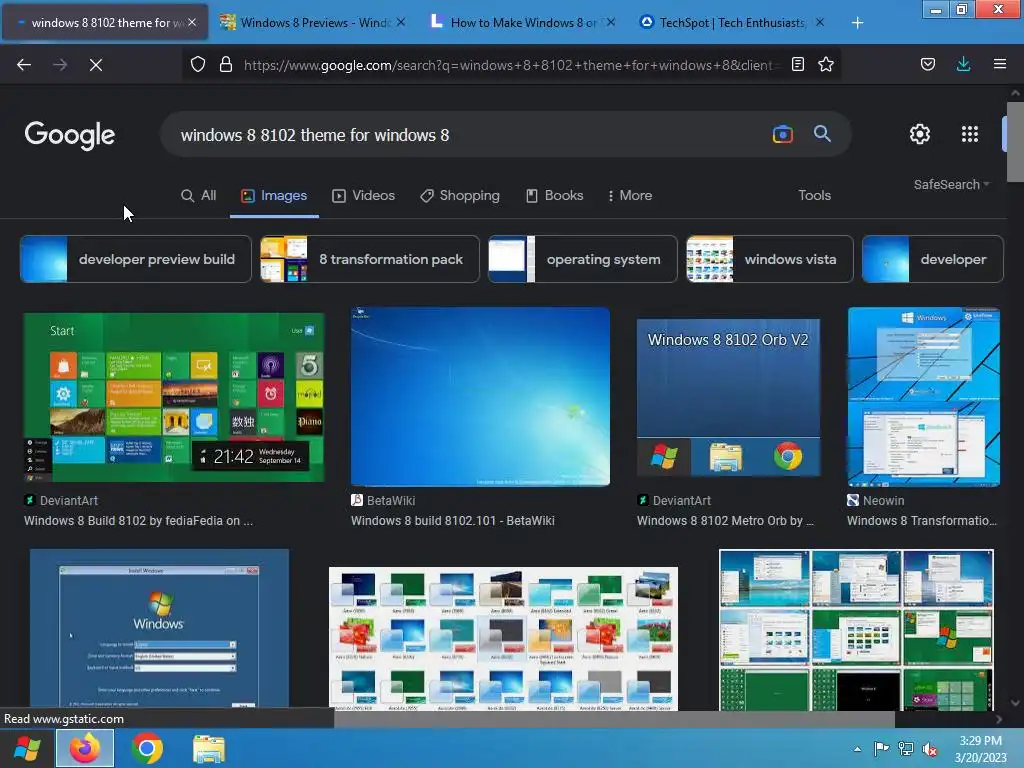Viewport: 1024px width, 768px height.
Task: Switch to Books search tab
Action: click(554, 195)
